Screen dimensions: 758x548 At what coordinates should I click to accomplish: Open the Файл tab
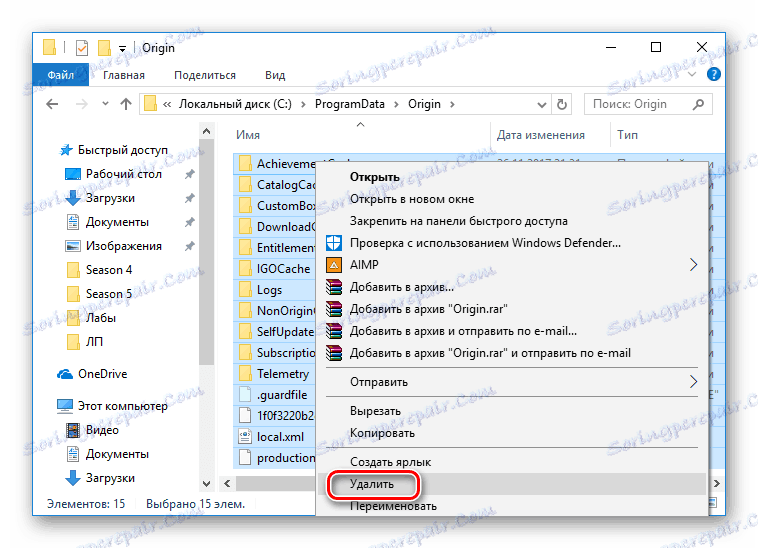(x=61, y=75)
